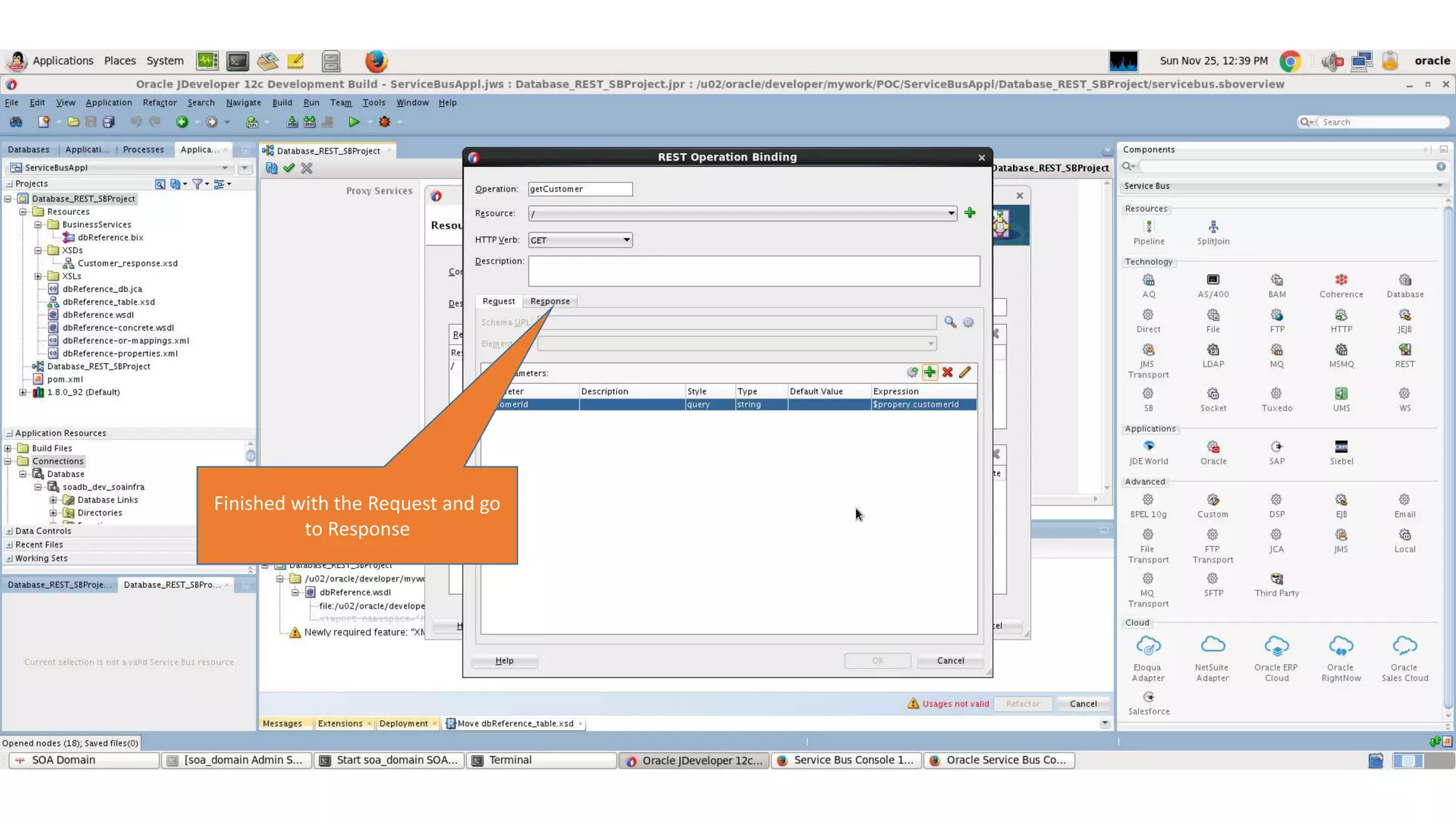Click the Operation name input field
This screenshot has width=1456, height=819.
click(x=579, y=189)
